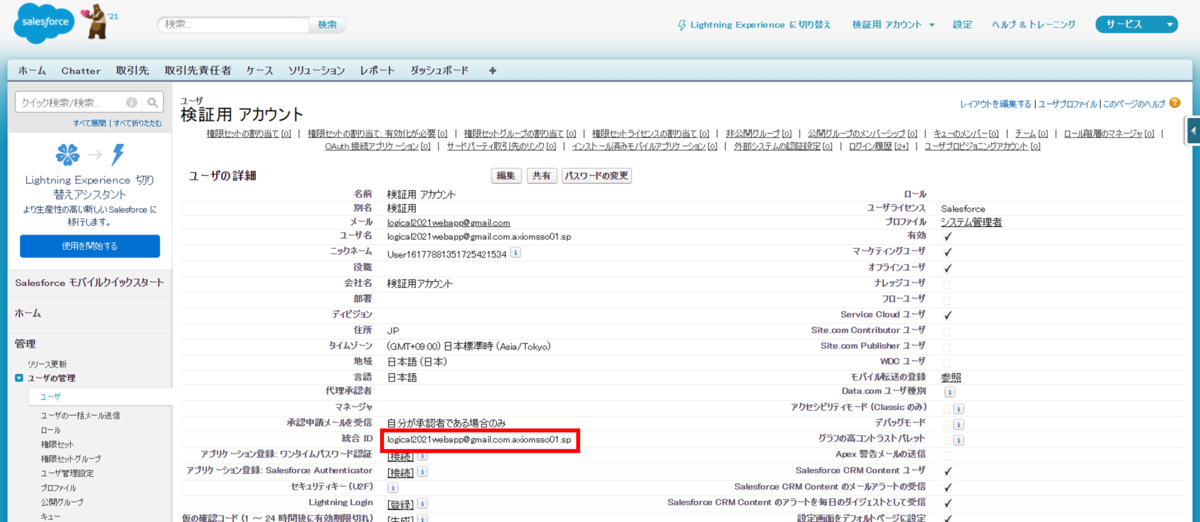Expand the collapsed side panel arrow at right edge

pyautogui.click(x=1193, y=131)
